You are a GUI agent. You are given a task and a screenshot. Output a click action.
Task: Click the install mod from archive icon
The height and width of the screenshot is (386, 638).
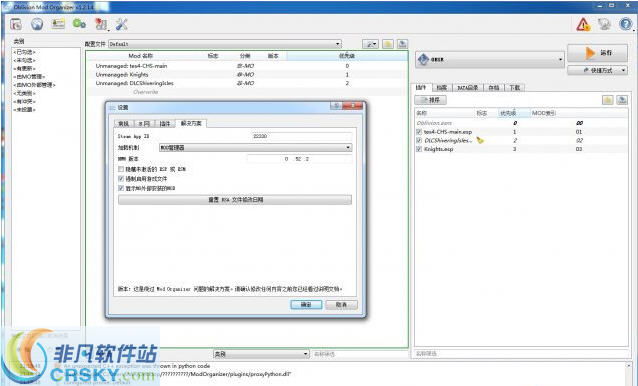click(16, 24)
